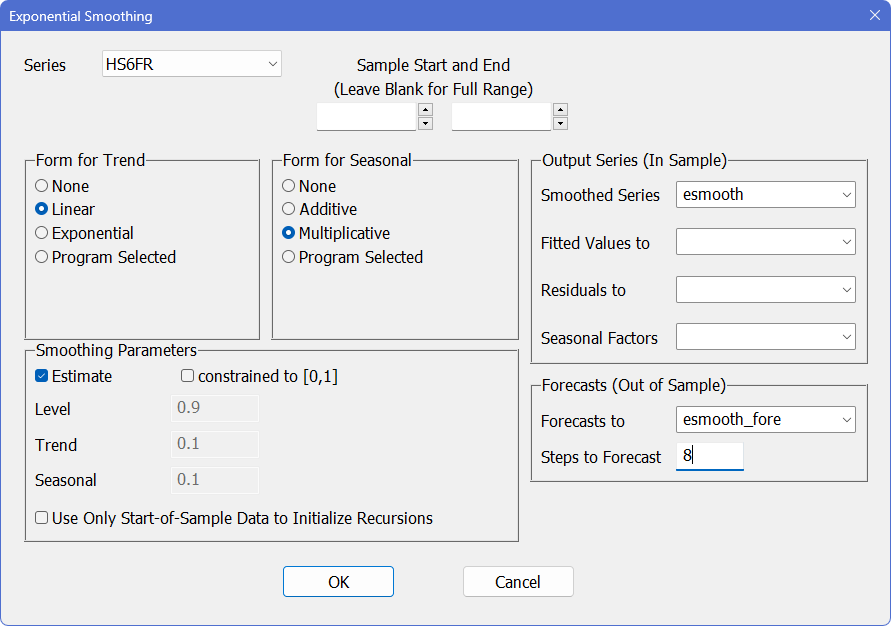Uncheck the Estimate checkbox
Screen dimensions: 891x626
[42, 376]
